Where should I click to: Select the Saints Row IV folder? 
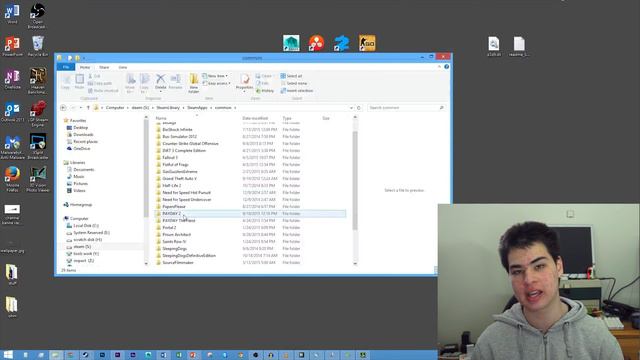[174, 242]
